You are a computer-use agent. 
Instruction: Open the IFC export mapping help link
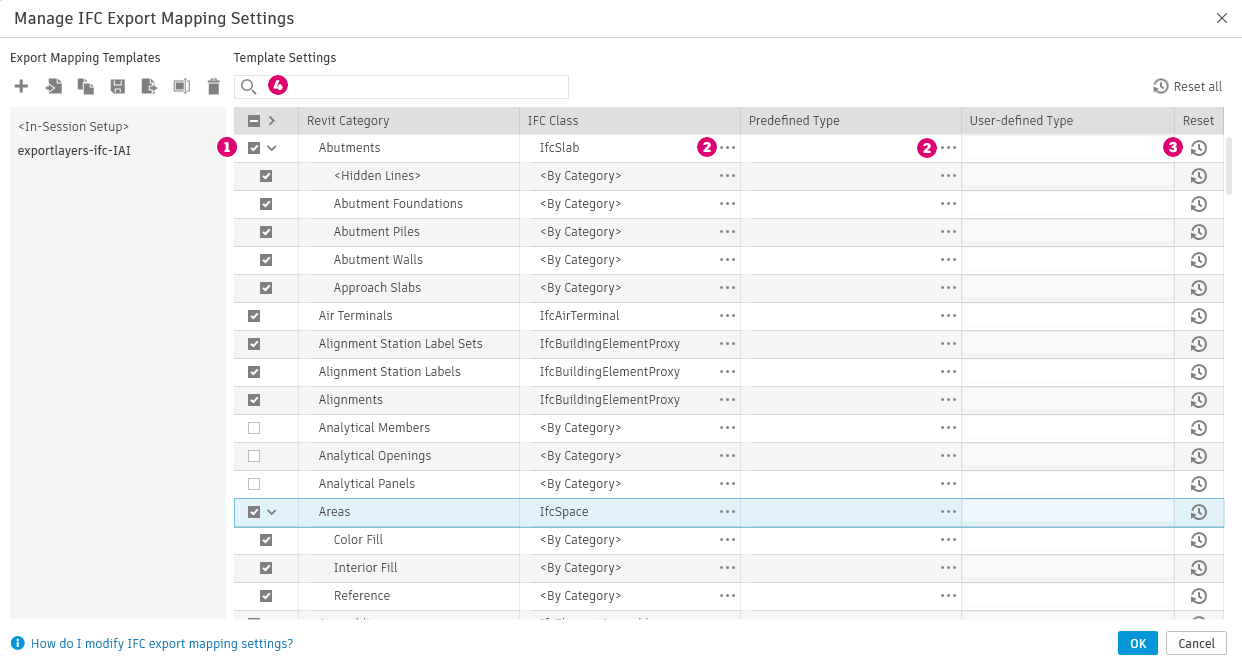click(x=162, y=644)
